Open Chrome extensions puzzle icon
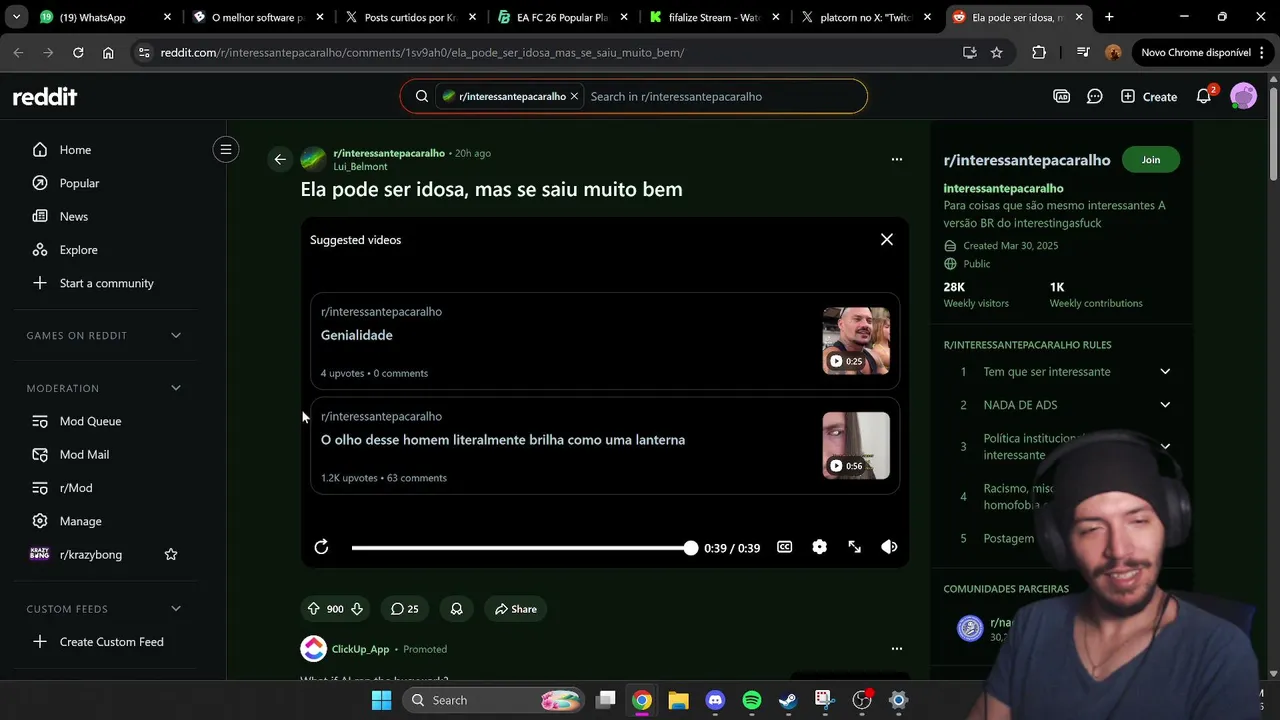This screenshot has height=720, width=1280. coord(1039,53)
